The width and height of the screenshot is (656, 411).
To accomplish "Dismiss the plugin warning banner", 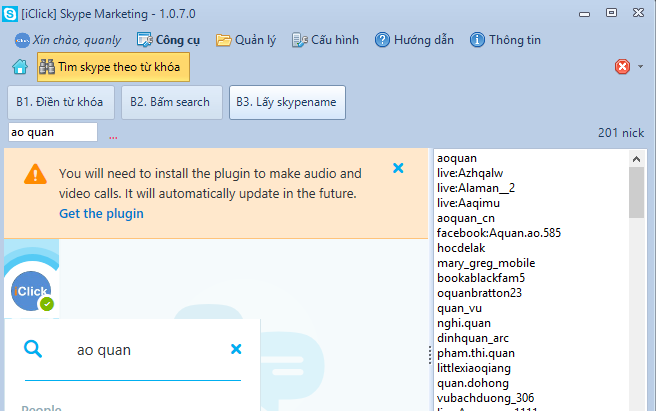I will coord(398,168).
